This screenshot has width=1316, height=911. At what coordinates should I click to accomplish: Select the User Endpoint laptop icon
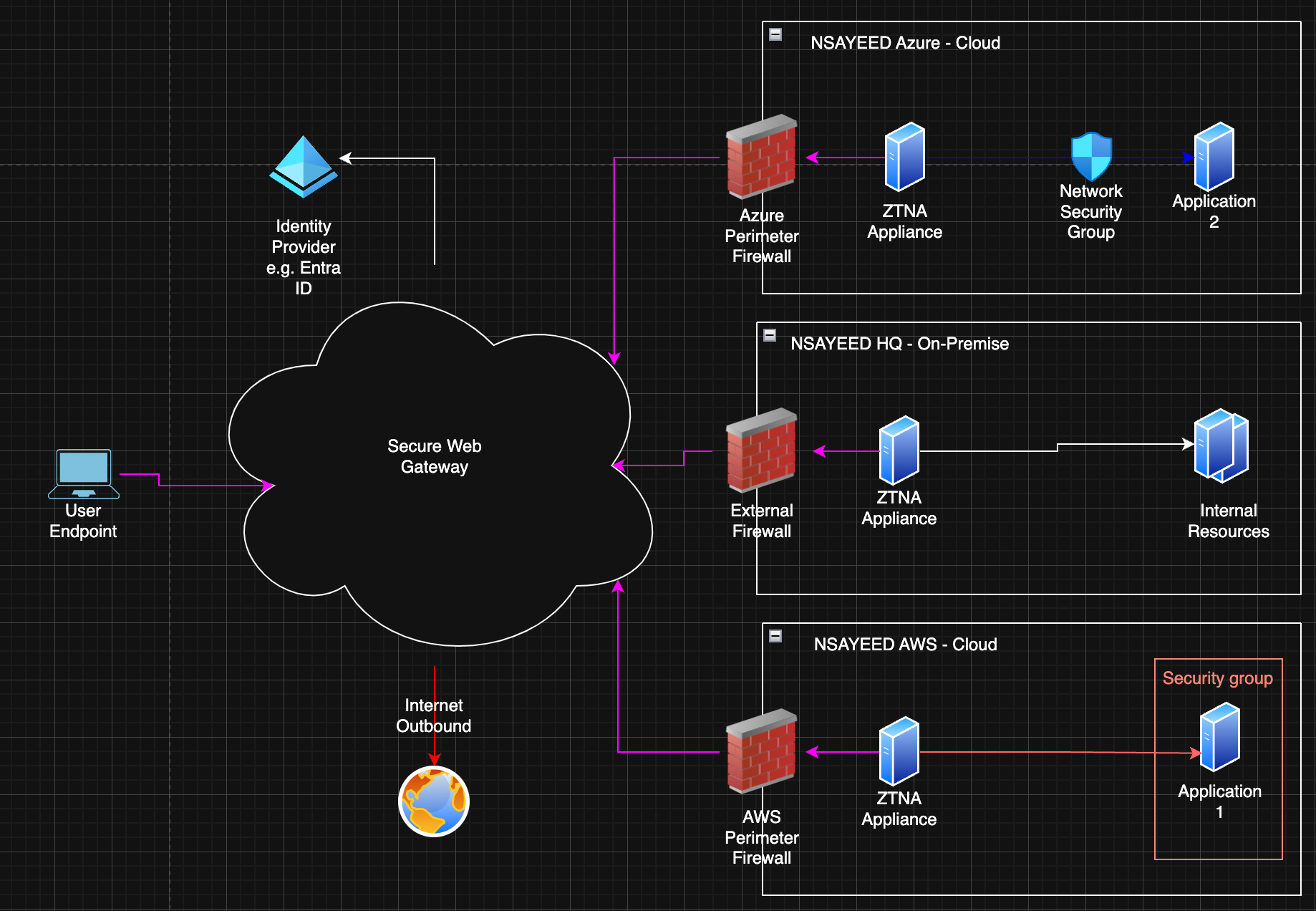pyautogui.click(x=84, y=473)
